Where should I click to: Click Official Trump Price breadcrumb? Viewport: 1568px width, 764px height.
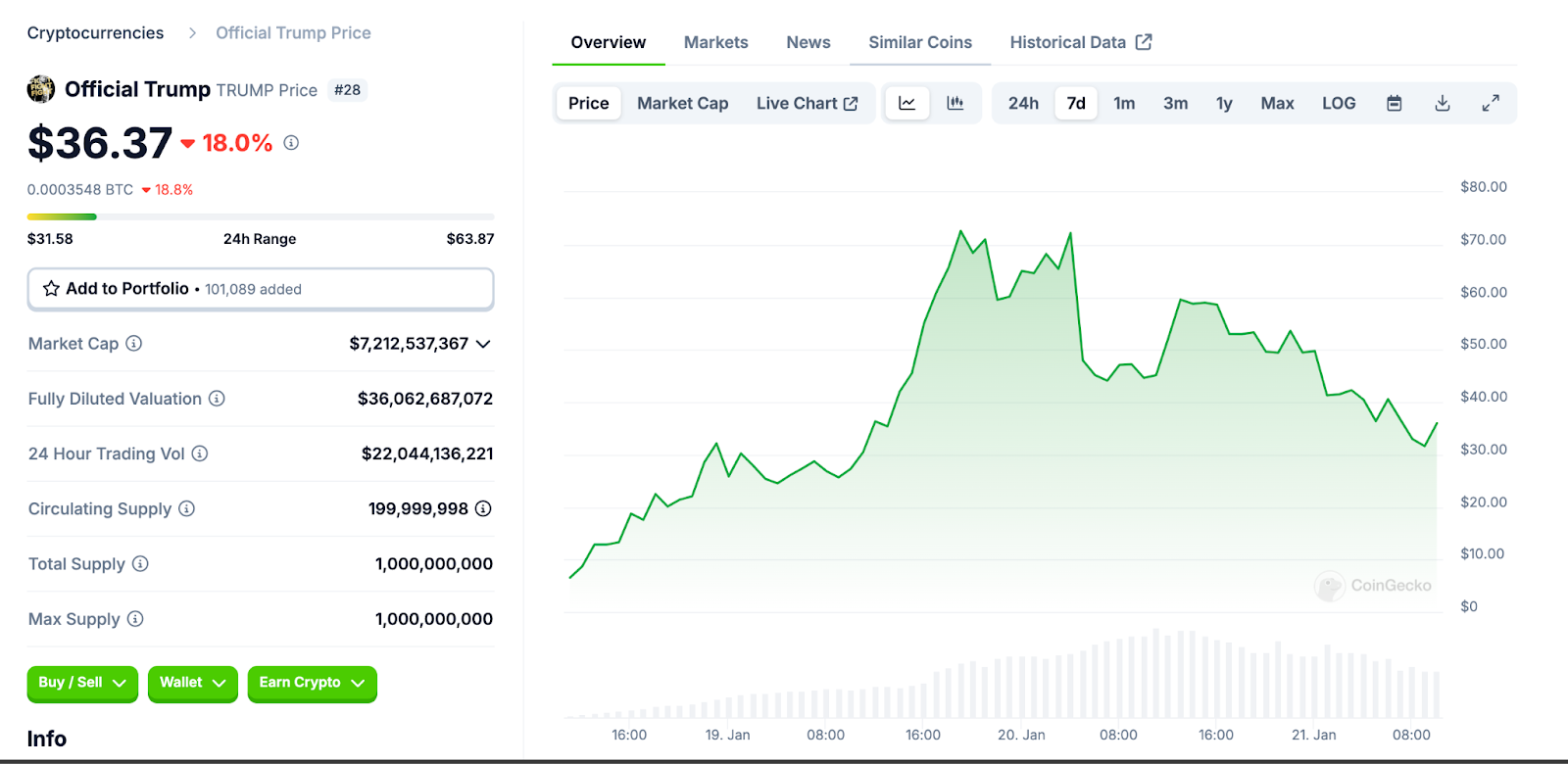pos(293,33)
